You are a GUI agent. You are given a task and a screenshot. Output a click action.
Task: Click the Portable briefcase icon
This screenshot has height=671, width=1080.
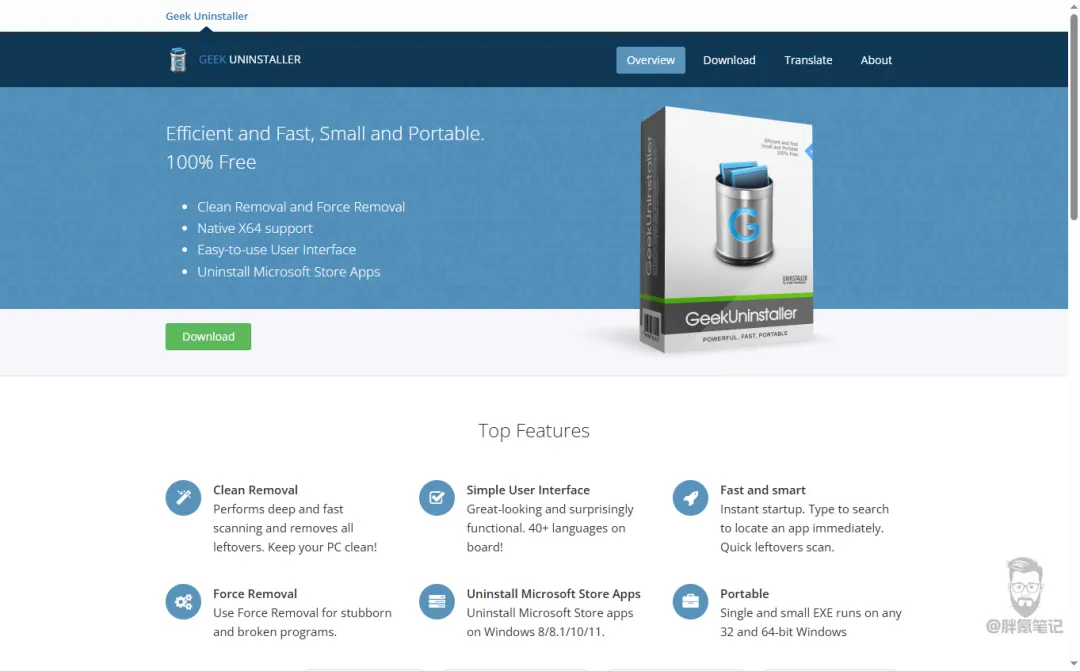690,601
